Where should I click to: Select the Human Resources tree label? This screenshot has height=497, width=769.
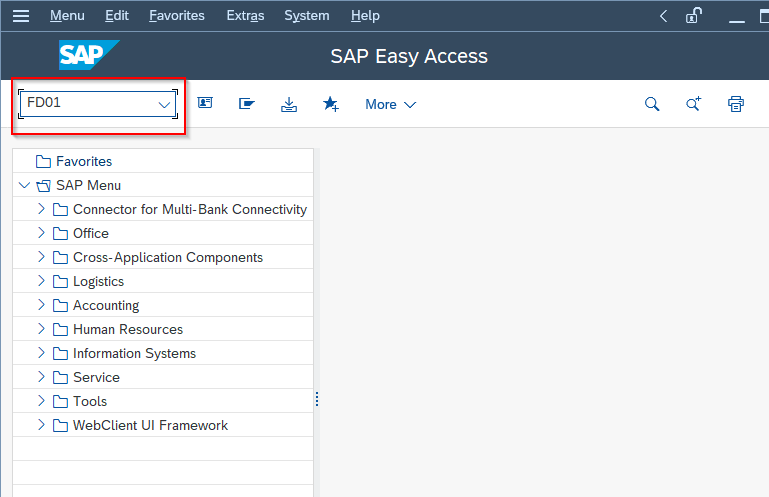tap(128, 330)
